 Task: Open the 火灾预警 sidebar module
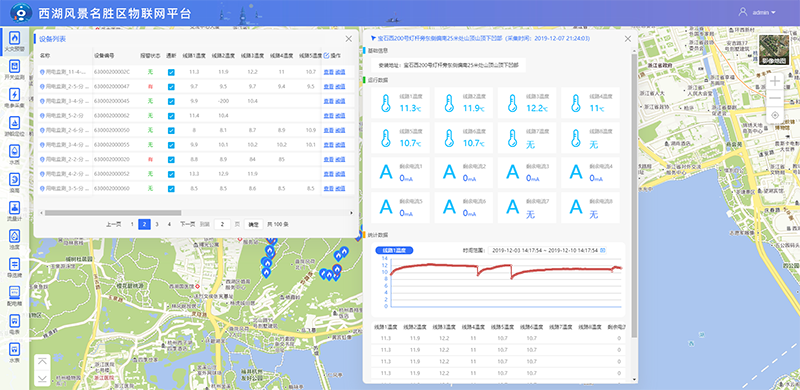[x=14, y=41]
